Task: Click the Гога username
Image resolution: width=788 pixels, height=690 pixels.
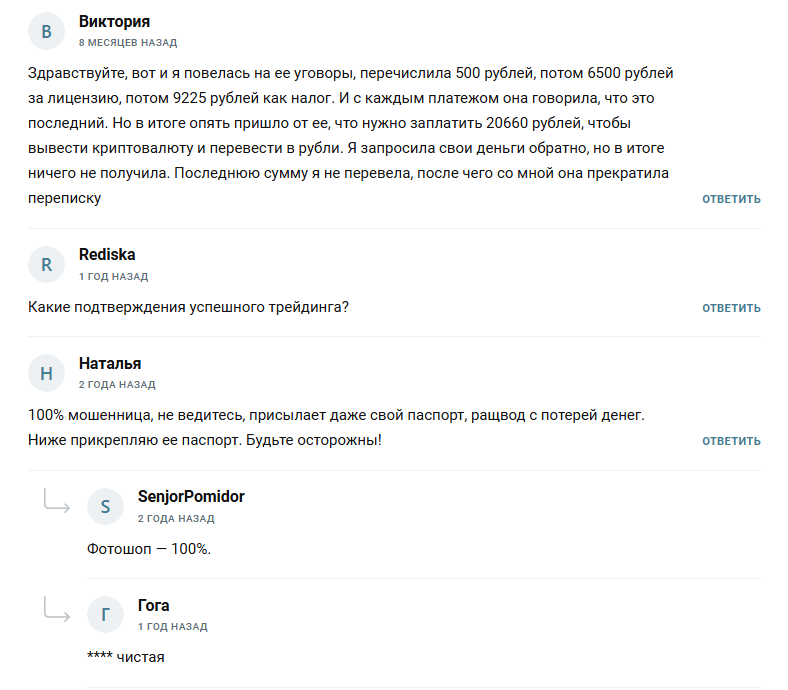Action: [154, 605]
